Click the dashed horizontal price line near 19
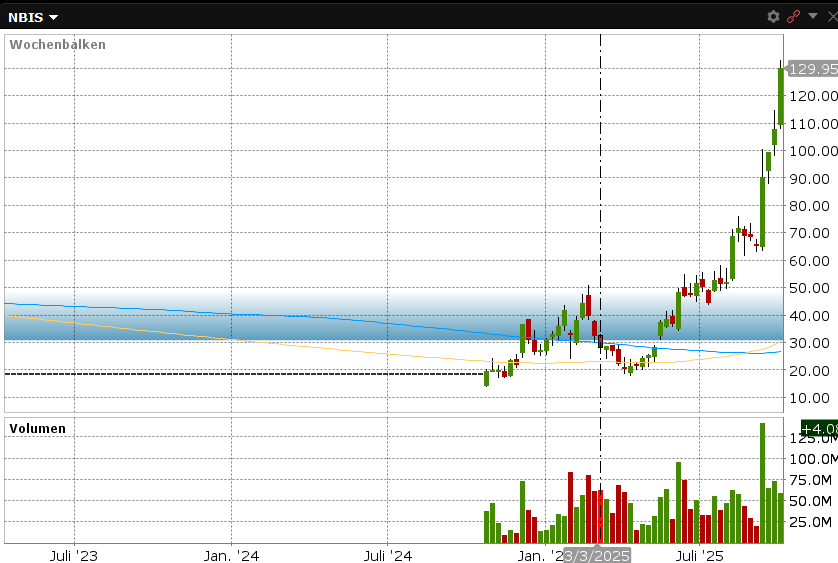Viewport: 838px width, 563px height. coord(244,374)
